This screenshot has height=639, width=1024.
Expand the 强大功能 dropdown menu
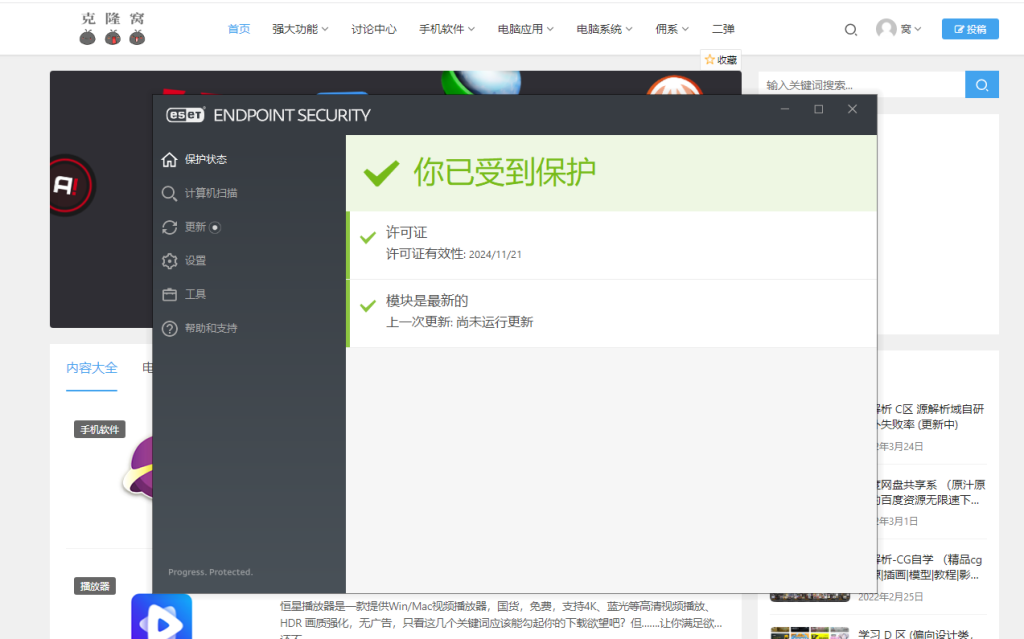click(x=300, y=29)
